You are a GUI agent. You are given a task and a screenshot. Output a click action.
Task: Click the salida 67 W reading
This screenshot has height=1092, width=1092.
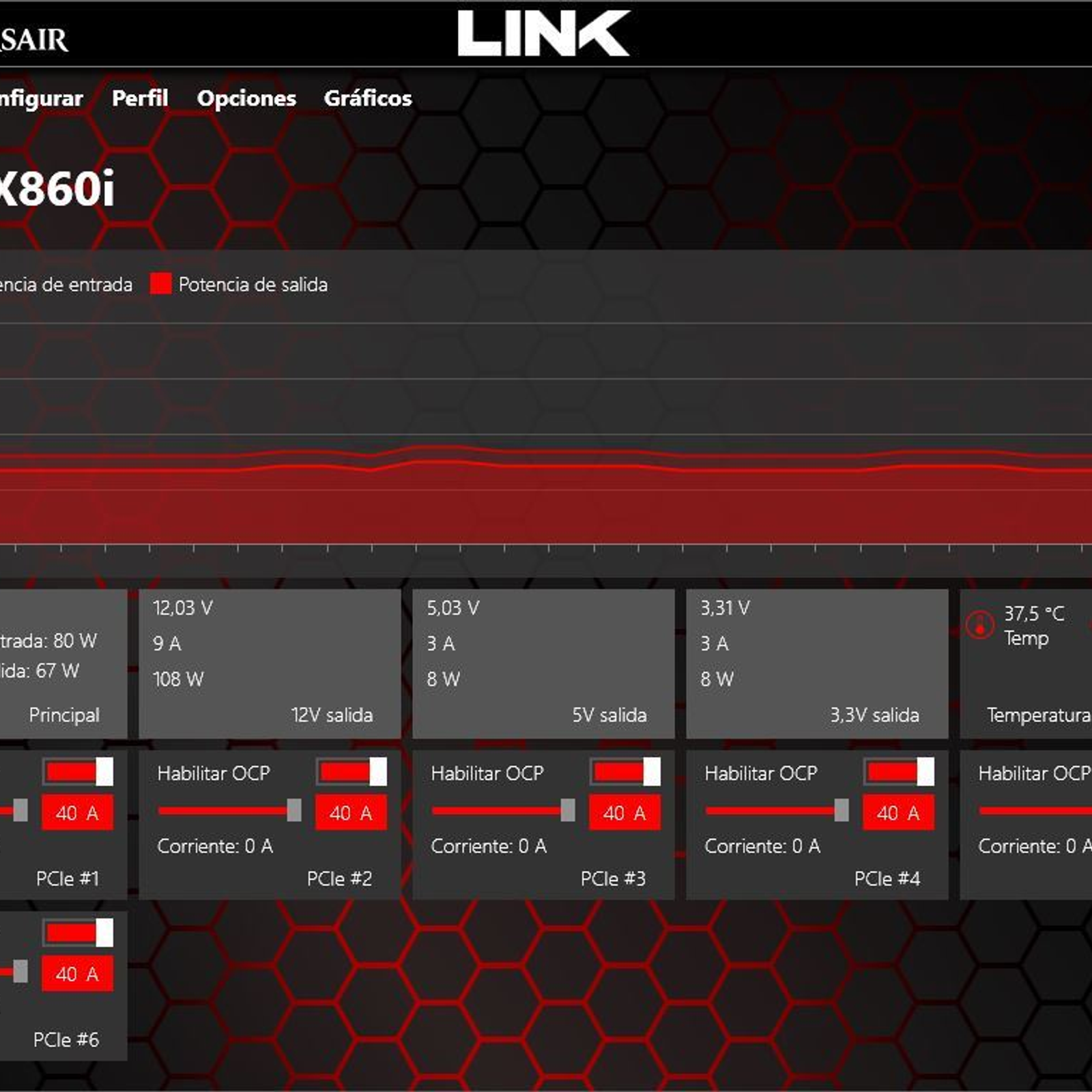coord(40,670)
